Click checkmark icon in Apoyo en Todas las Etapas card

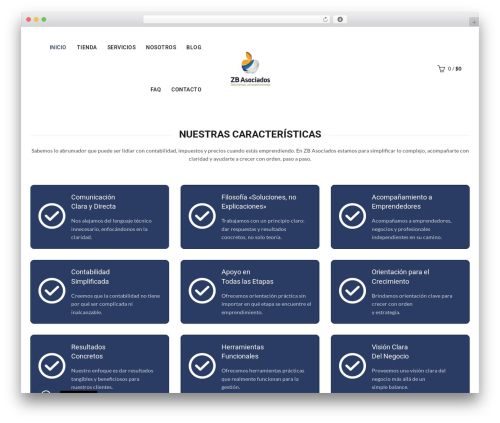[202, 291]
